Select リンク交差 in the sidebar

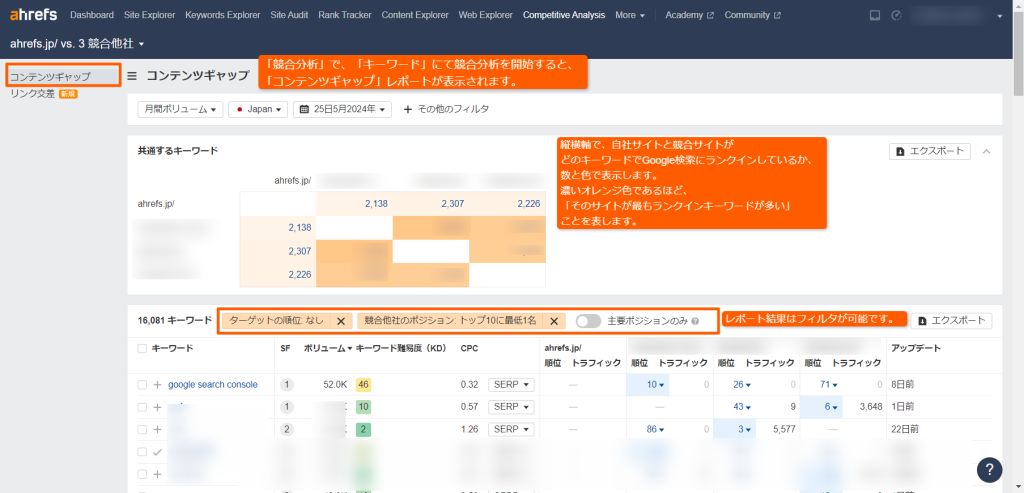tap(33, 94)
